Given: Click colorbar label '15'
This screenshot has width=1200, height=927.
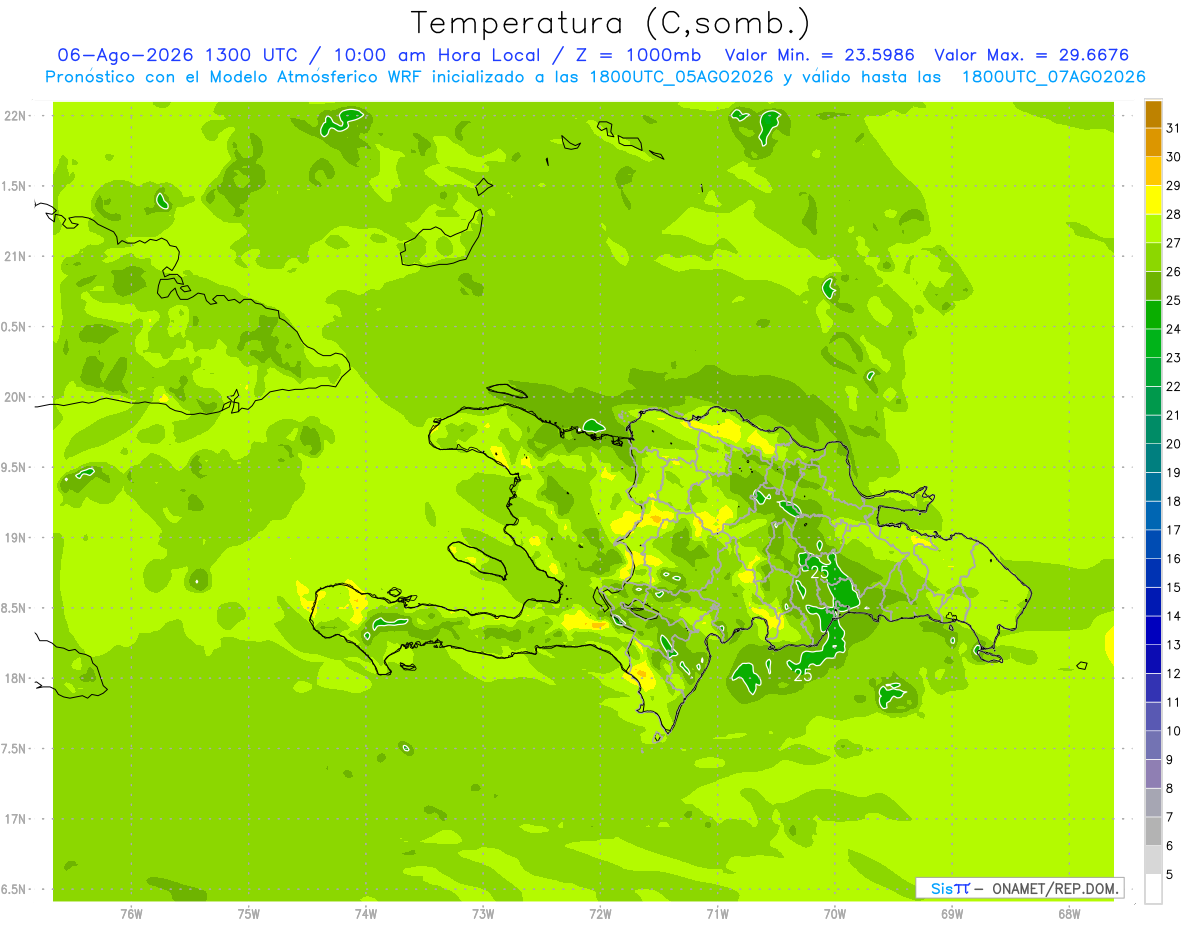Looking at the screenshot, I should [1174, 587].
